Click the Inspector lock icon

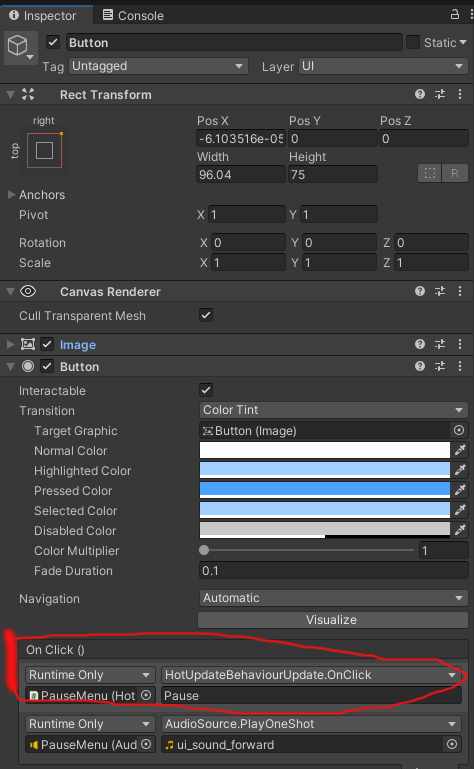pos(455,15)
